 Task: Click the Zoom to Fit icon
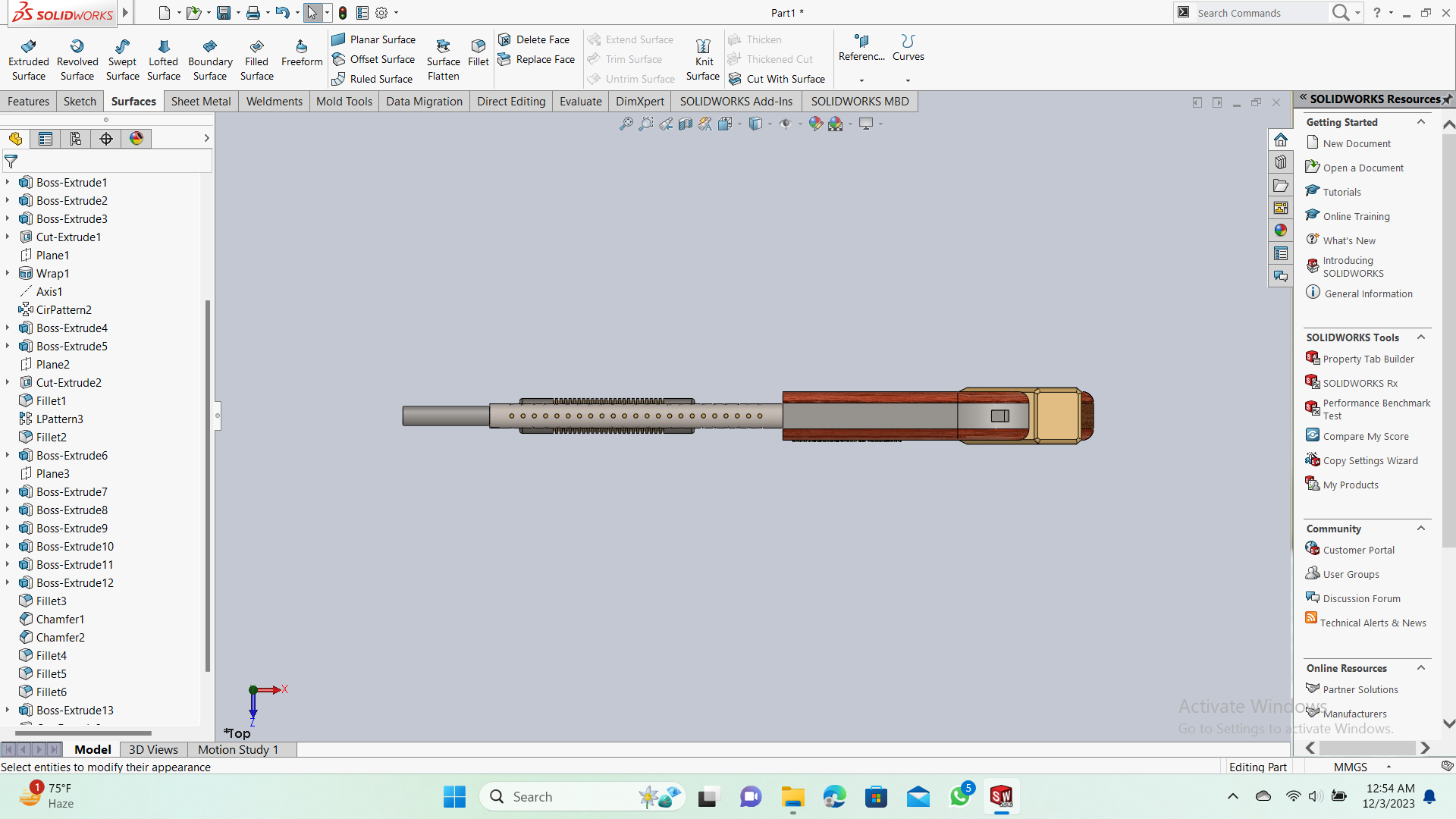(626, 124)
